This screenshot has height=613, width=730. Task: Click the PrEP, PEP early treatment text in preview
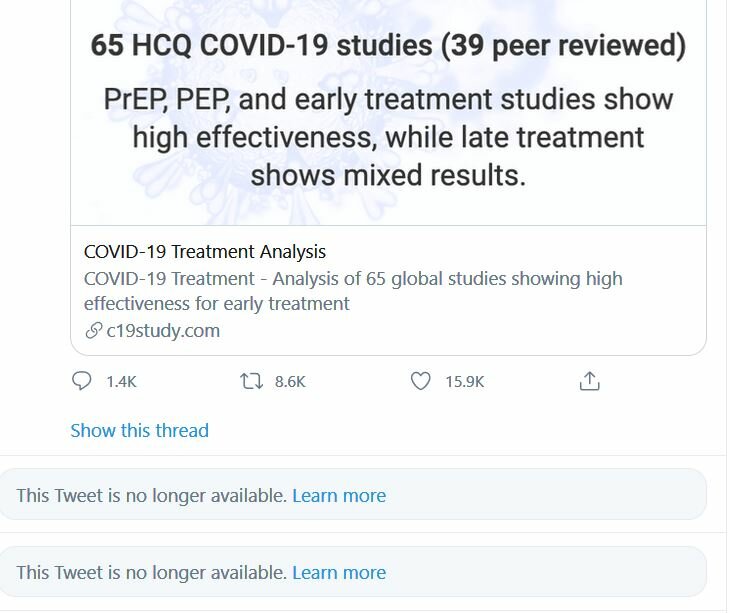click(388, 100)
